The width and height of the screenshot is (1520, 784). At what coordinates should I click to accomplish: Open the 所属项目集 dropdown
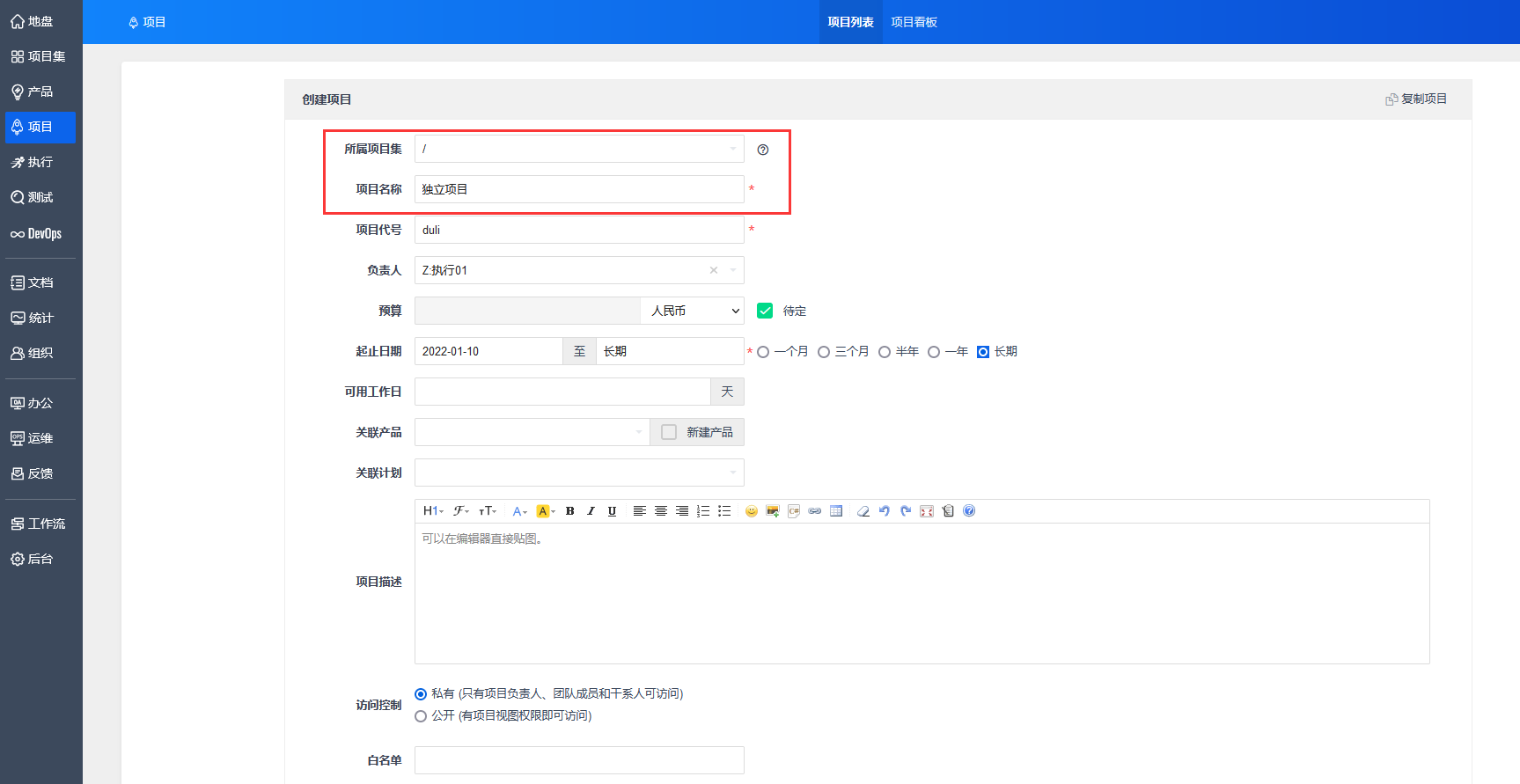point(579,149)
